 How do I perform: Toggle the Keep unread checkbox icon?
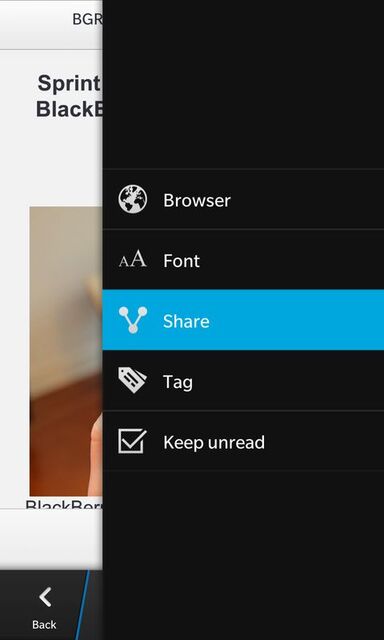(133, 441)
